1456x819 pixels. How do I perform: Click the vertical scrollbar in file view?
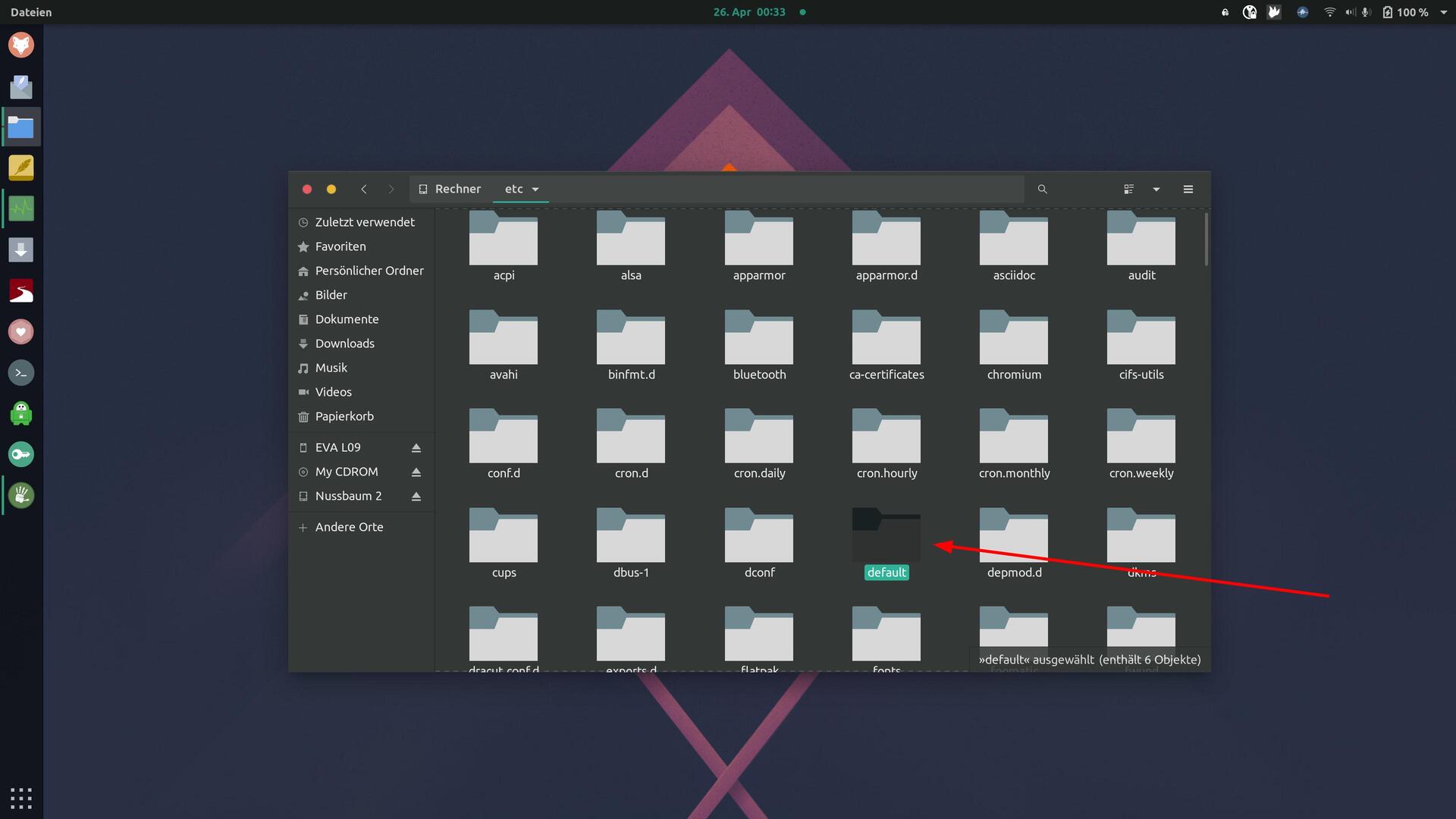[x=1206, y=240]
